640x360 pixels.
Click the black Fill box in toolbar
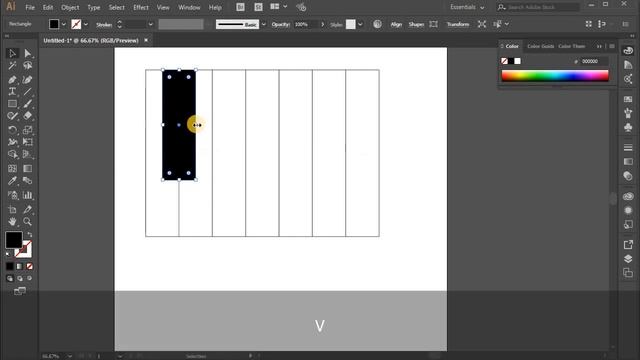click(13, 240)
